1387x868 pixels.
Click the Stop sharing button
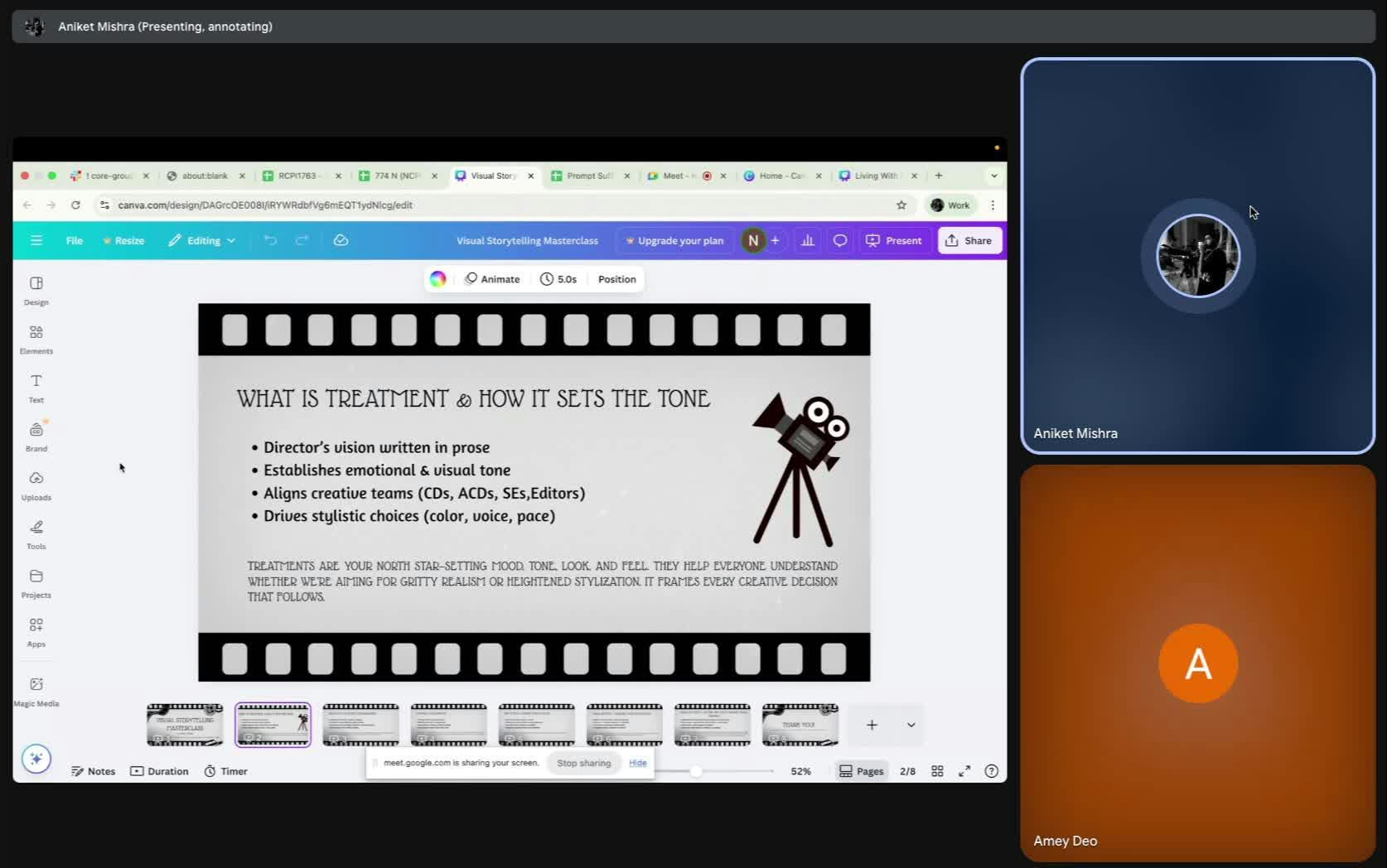point(583,763)
